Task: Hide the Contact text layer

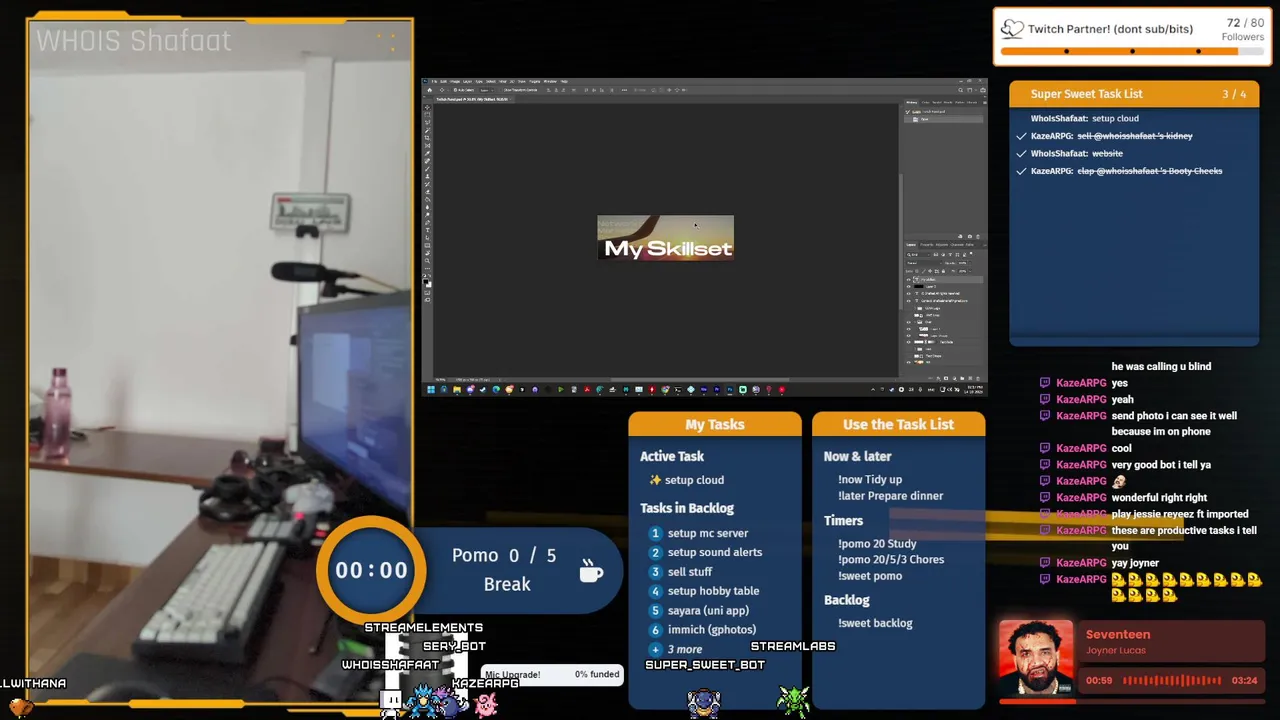Action: 908,301
